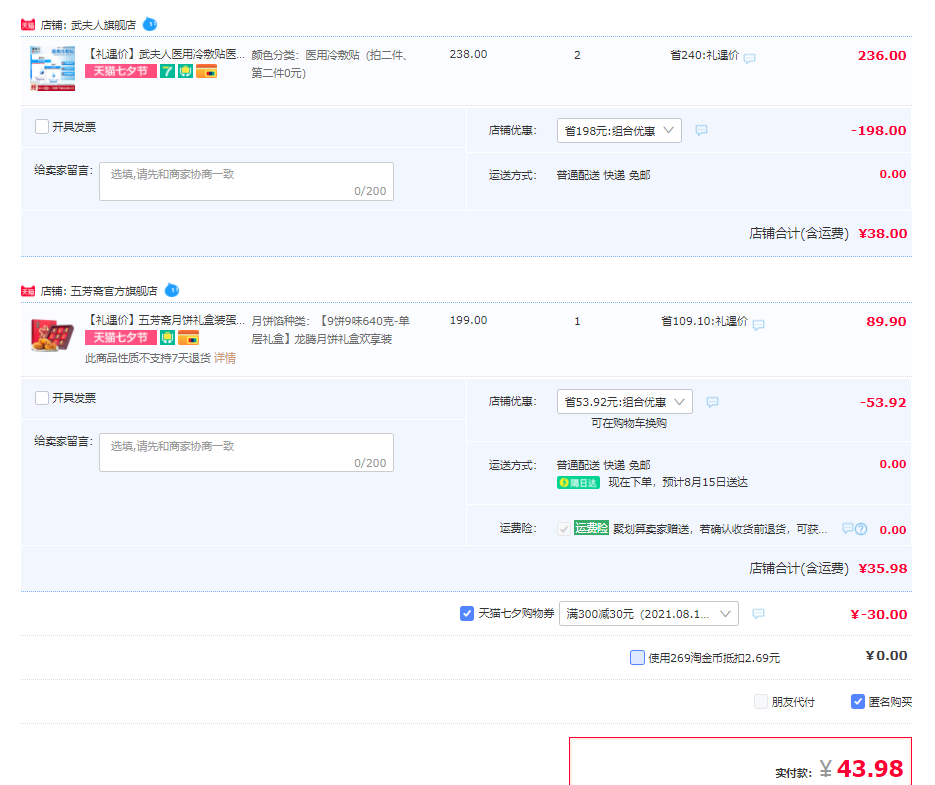Click the 89.90 item subtotal
The width and height of the screenshot is (935, 785).
886,322
